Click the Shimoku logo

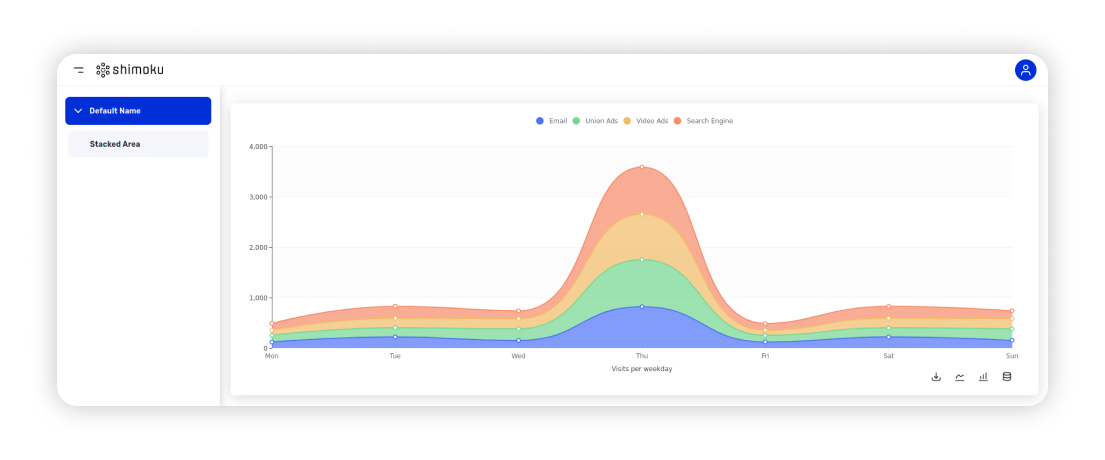(130, 70)
